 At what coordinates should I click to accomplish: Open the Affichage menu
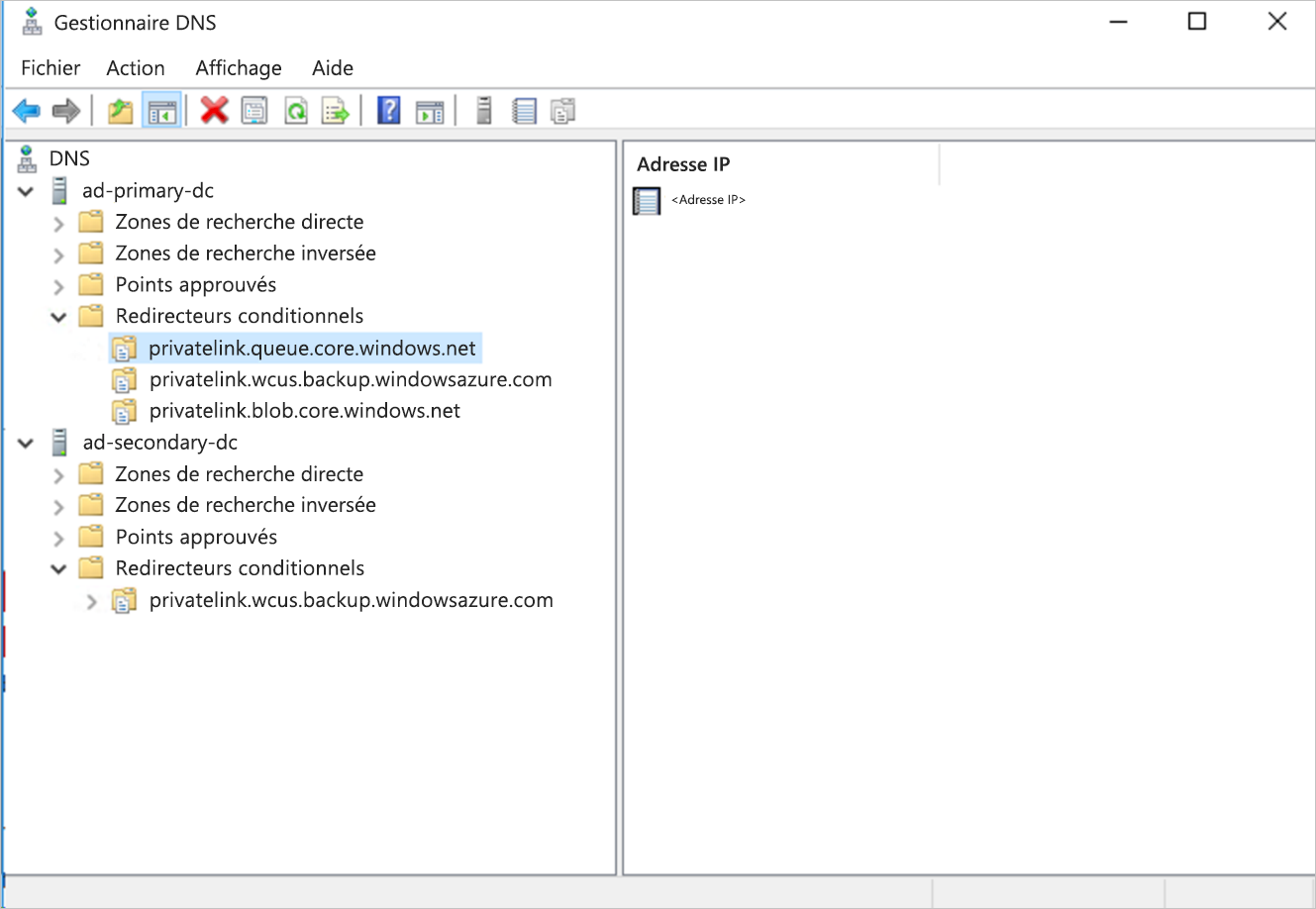(x=238, y=67)
